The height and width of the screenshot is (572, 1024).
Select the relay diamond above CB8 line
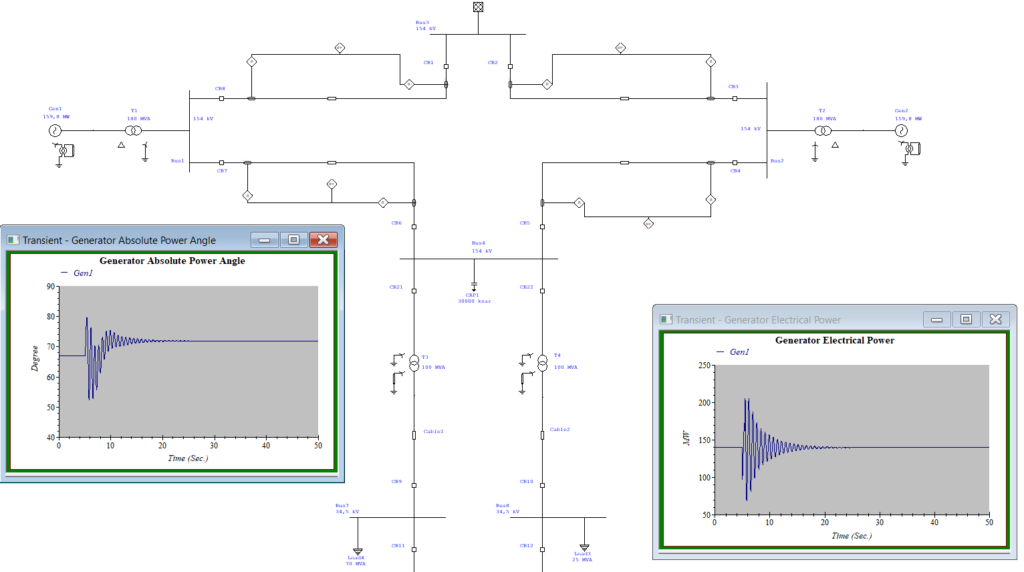(251, 61)
